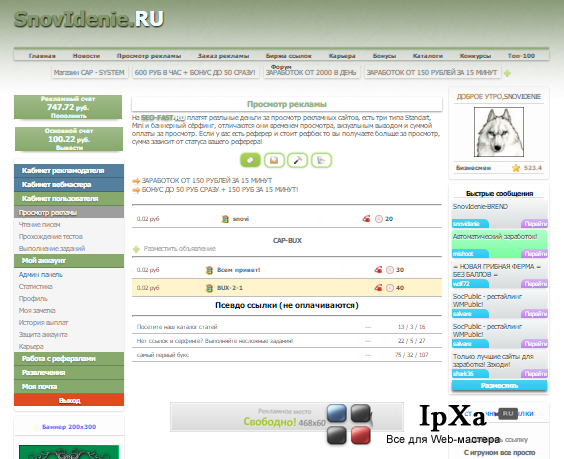Expand the Работа с рефералами section

tap(69, 359)
